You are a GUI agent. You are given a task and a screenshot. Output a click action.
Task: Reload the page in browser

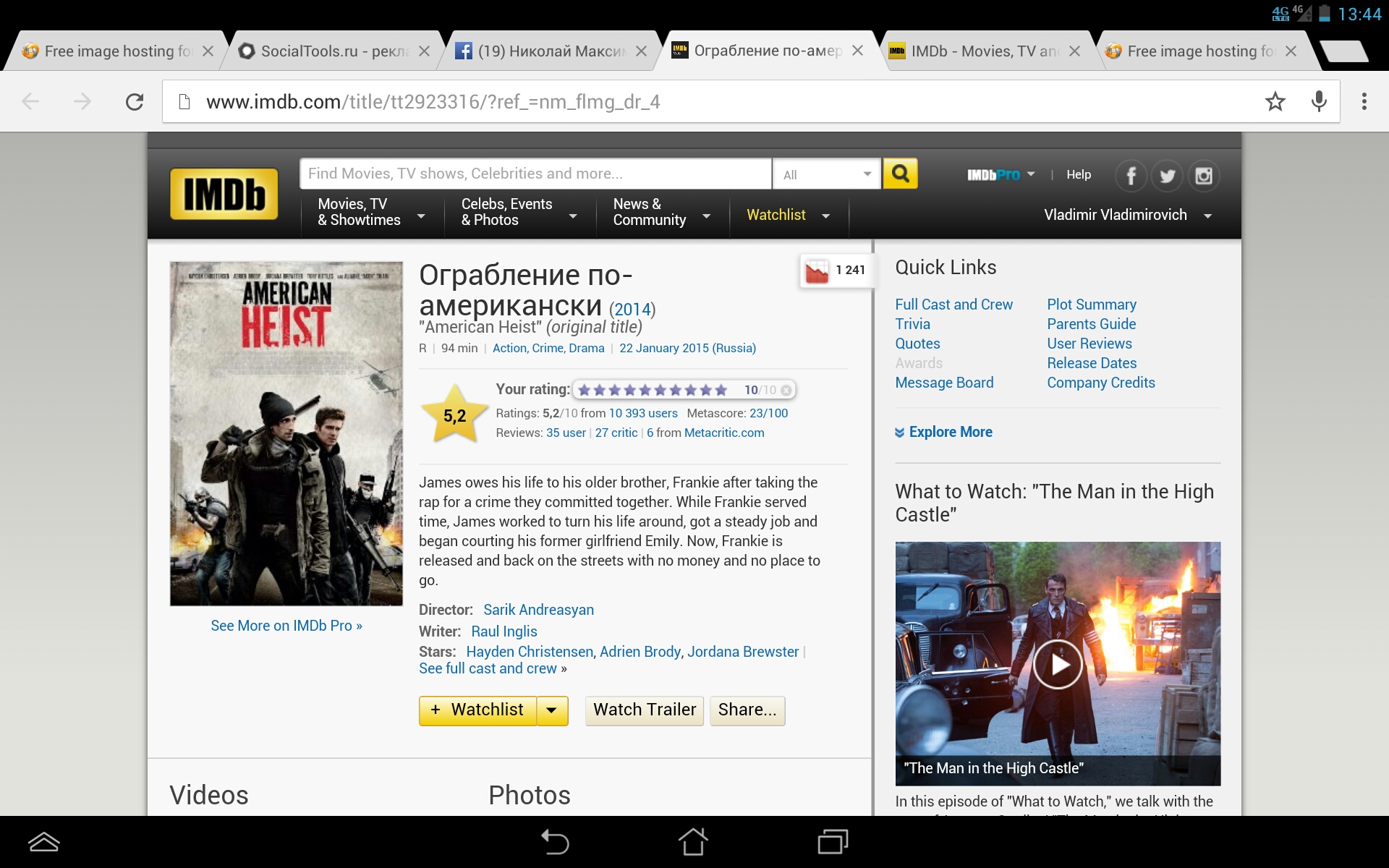tap(135, 102)
